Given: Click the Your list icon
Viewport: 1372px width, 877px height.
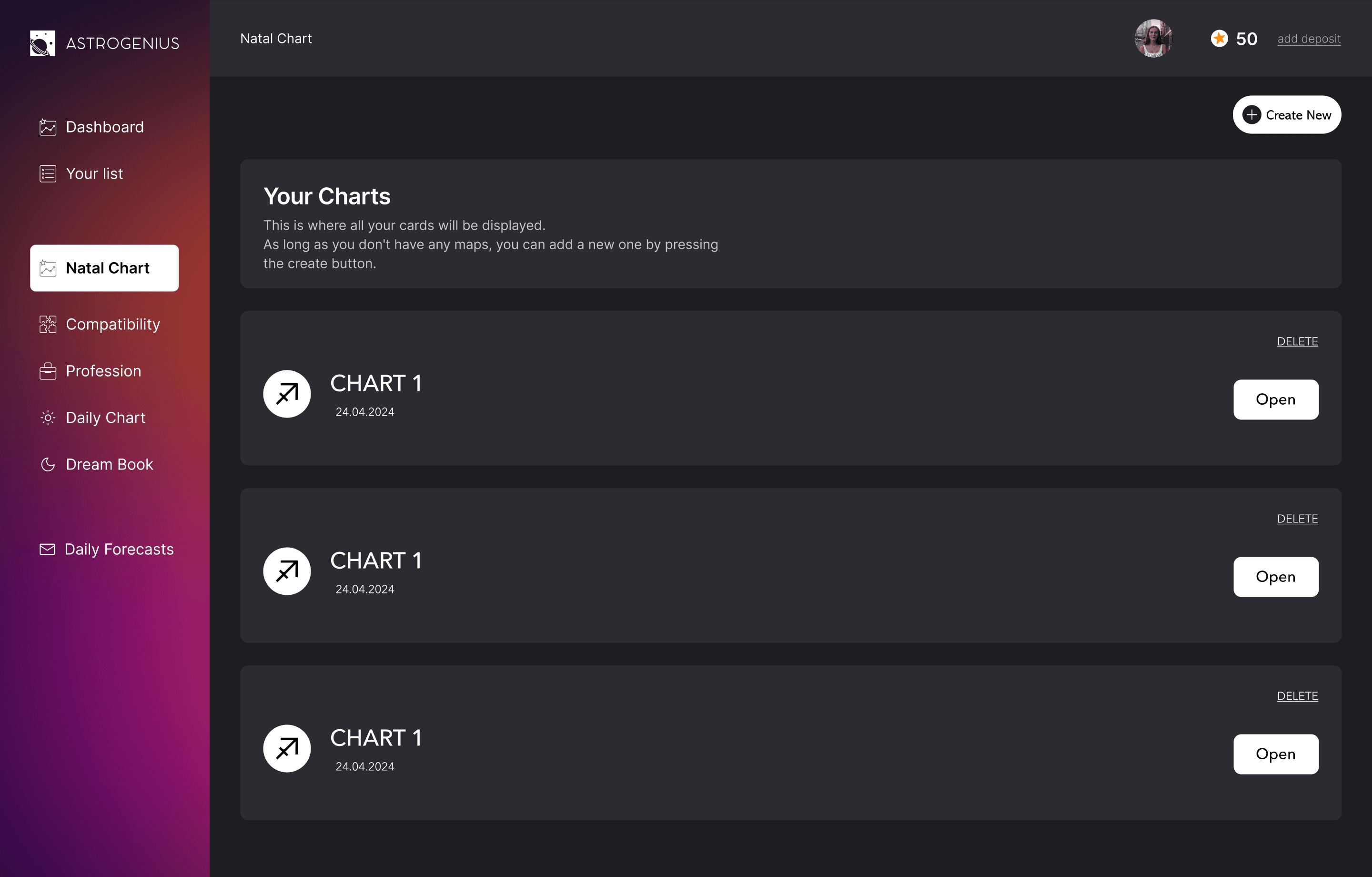Looking at the screenshot, I should pos(48,174).
